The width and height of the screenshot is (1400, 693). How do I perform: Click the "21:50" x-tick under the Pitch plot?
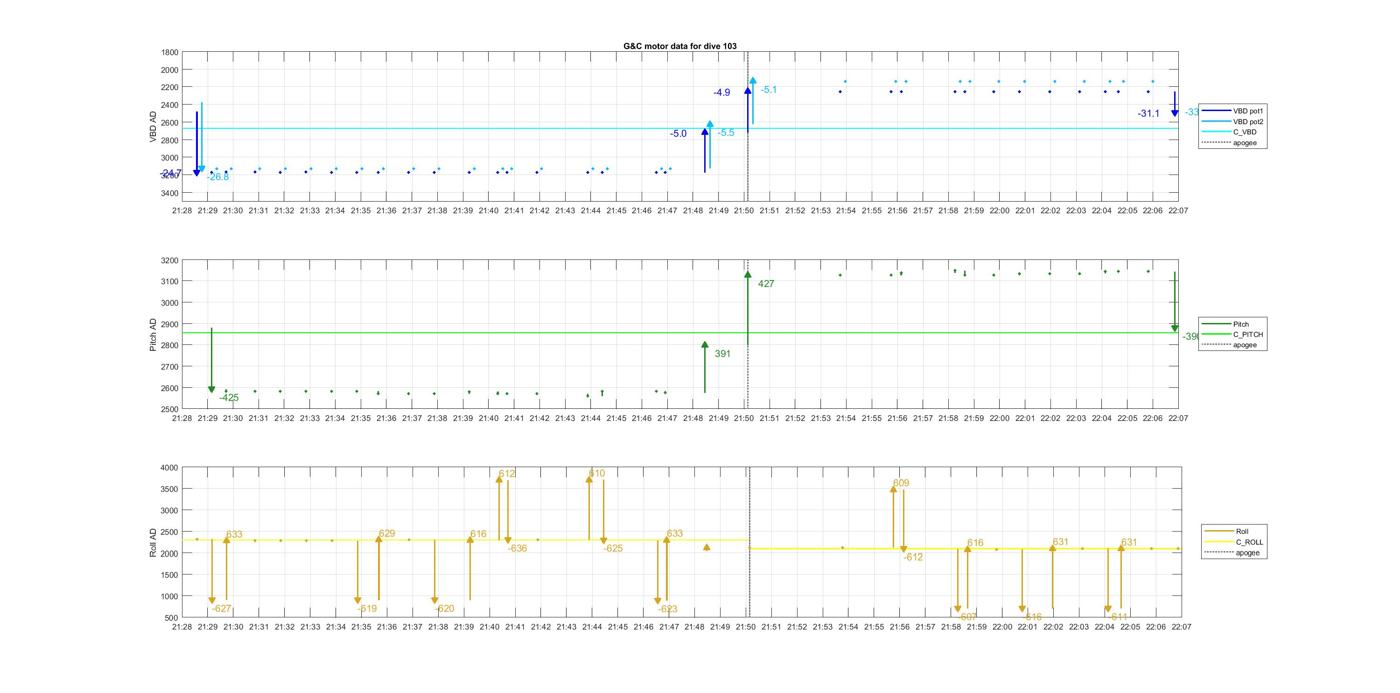pyautogui.click(x=745, y=419)
